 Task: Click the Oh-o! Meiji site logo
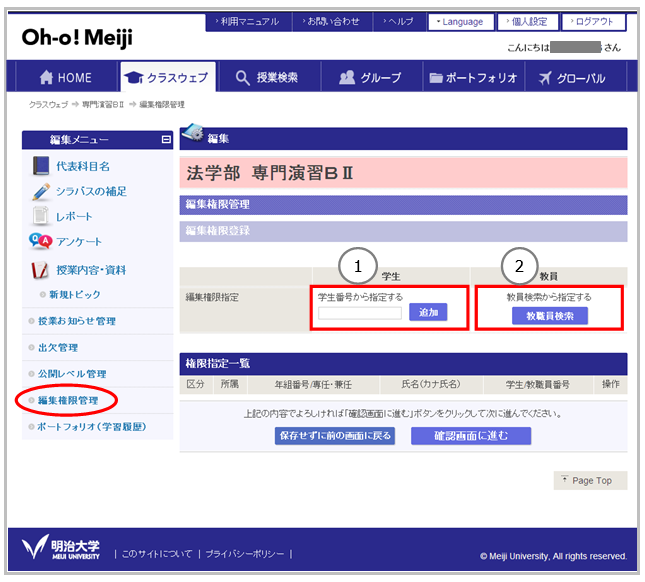click(x=77, y=37)
